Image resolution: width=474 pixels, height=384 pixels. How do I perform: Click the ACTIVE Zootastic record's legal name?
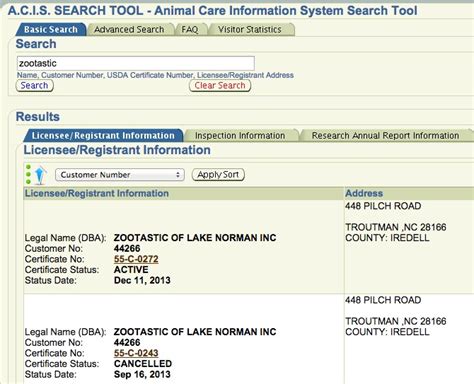point(195,238)
